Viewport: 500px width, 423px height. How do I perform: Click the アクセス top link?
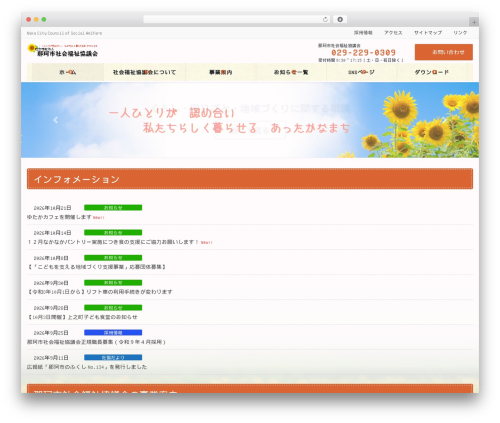coord(393,33)
